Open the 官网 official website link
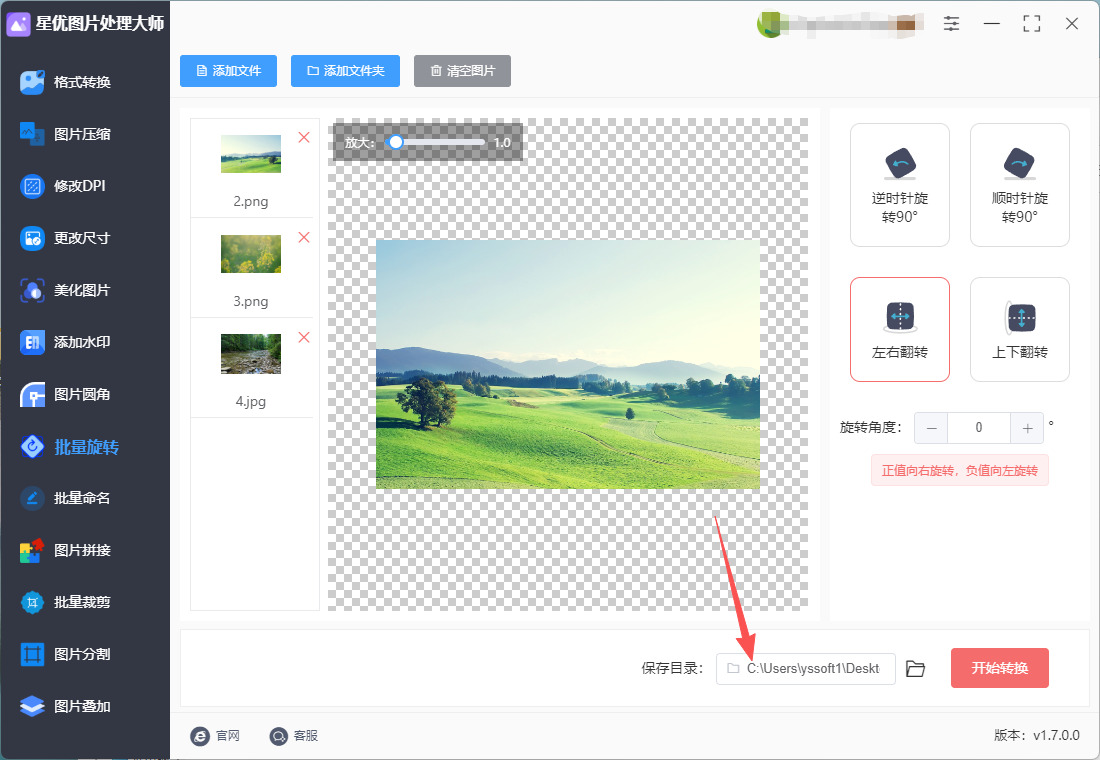The image size is (1100, 760). [x=215, y=735]
